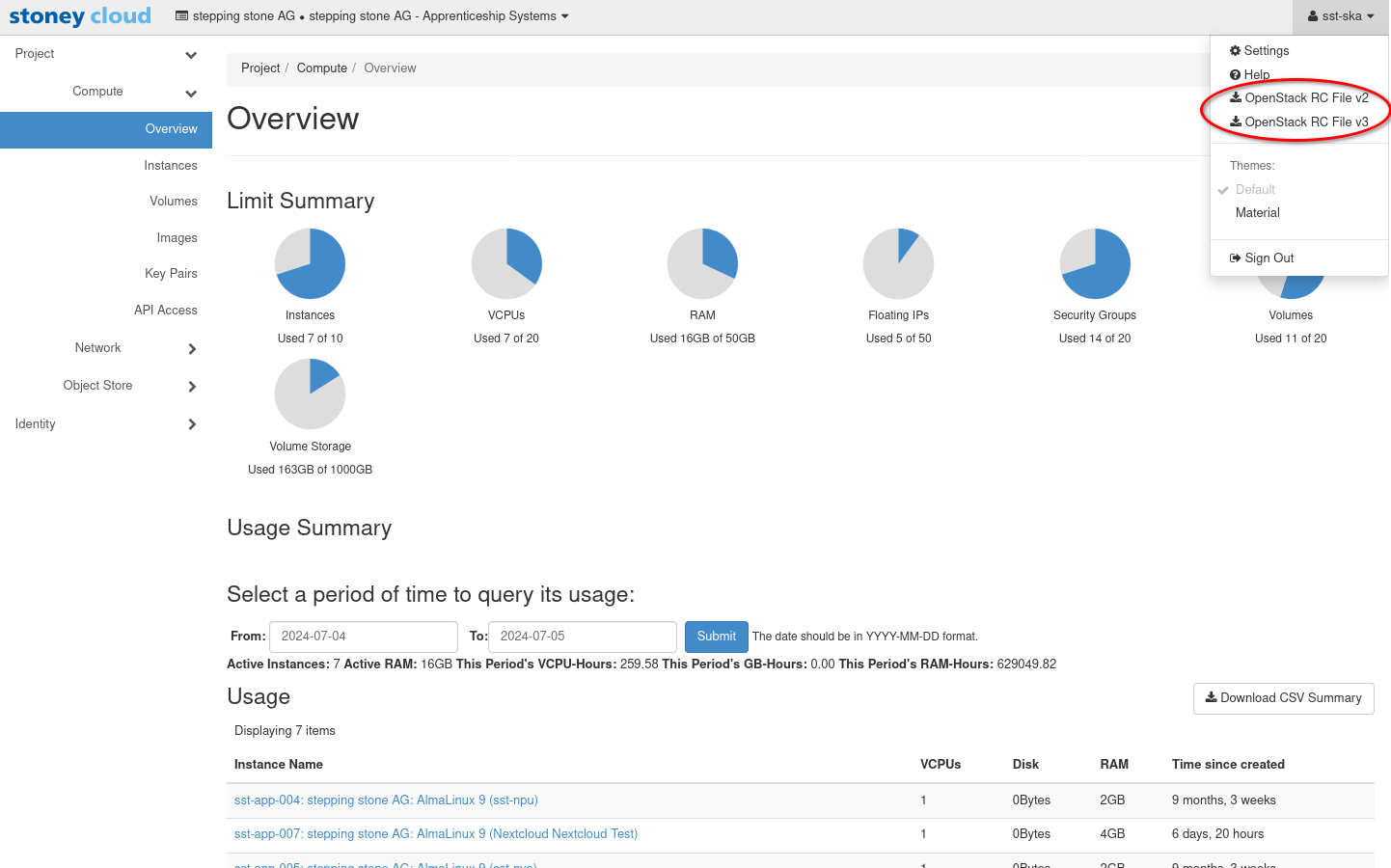Click the stoney cloud logo
Screen dimensions: 1391x868
[x=80, y=16]
